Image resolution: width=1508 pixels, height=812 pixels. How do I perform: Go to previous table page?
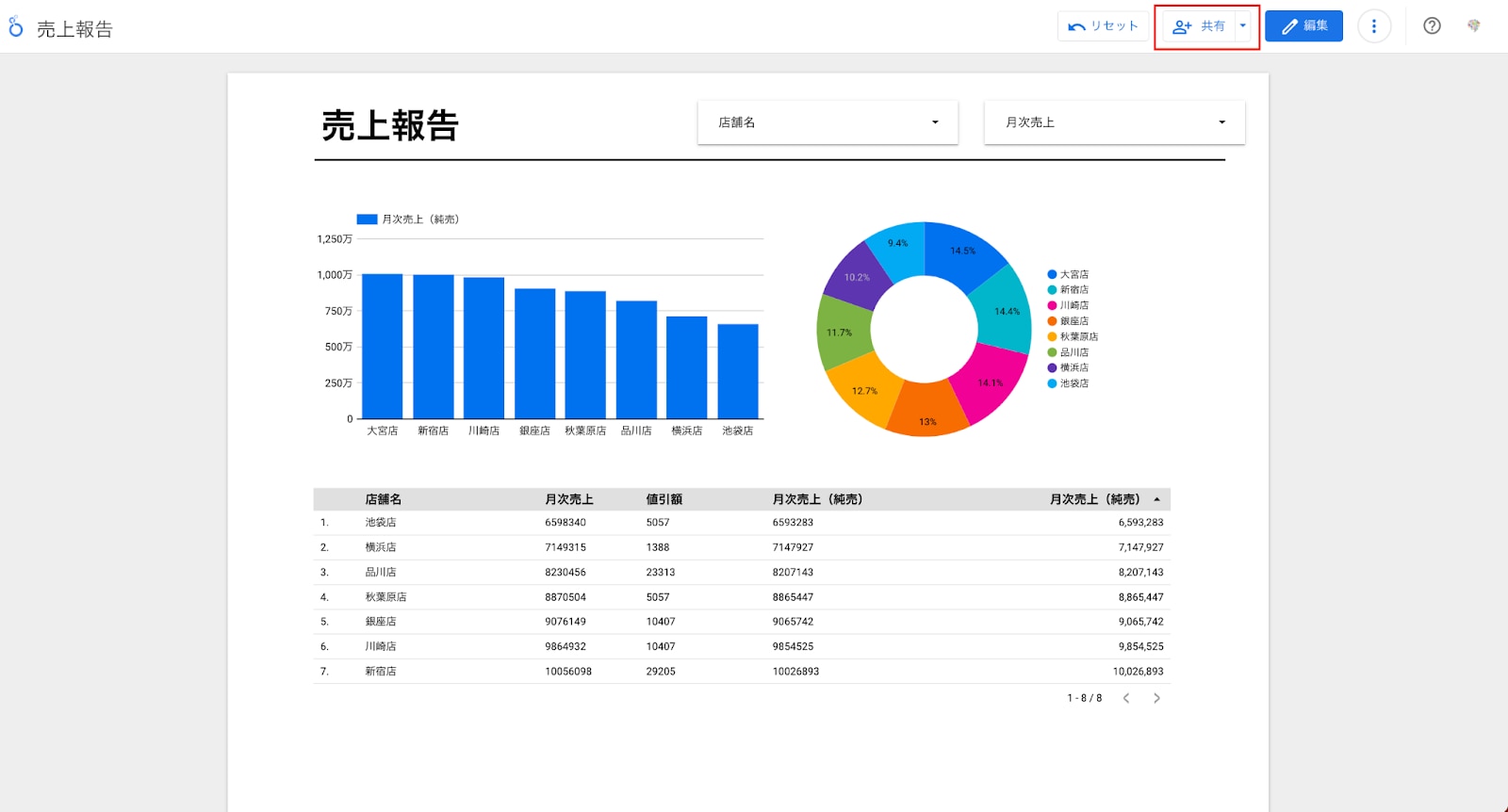(x=1125, y=698)
